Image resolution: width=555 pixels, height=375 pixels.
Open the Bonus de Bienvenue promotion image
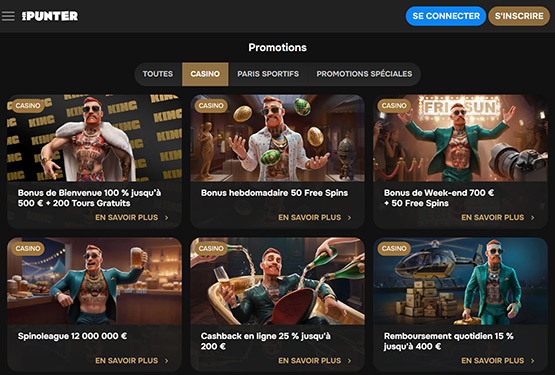coord(95,138)
